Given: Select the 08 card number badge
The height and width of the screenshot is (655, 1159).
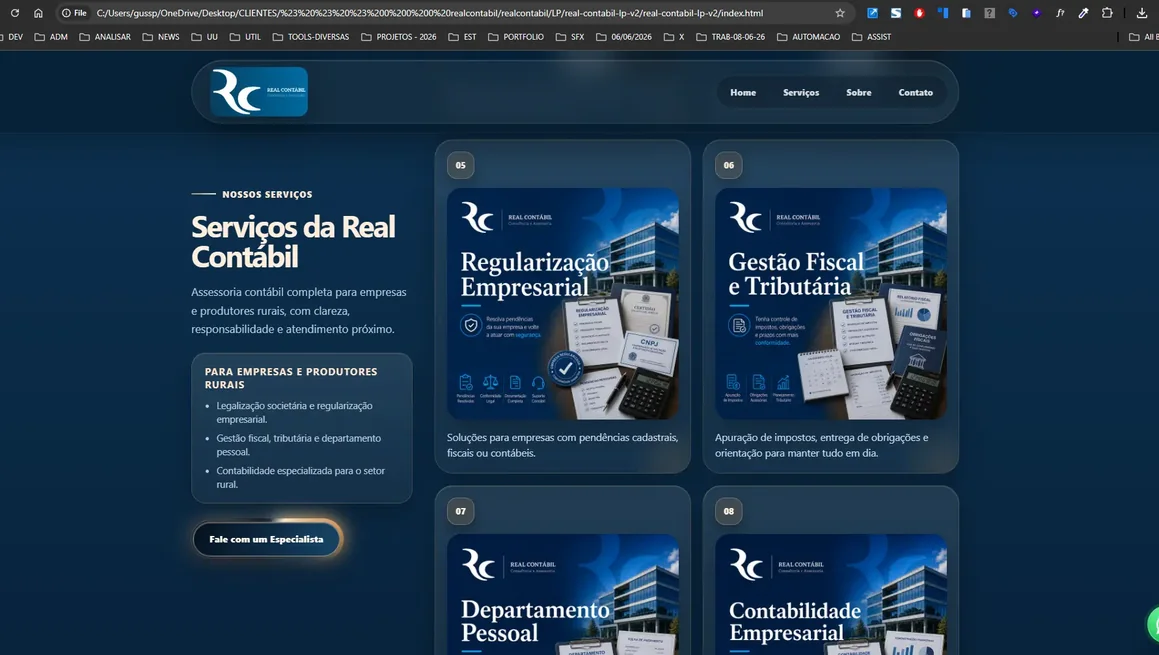Looking at the screenshot, I should click(x=729, y=511).
